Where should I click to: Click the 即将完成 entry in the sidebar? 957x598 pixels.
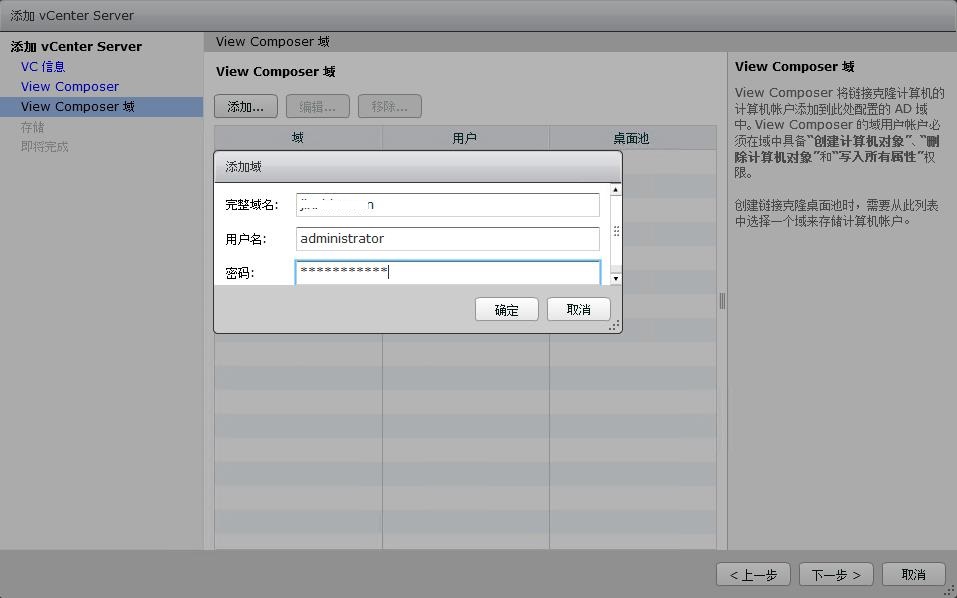coord(44,145)
